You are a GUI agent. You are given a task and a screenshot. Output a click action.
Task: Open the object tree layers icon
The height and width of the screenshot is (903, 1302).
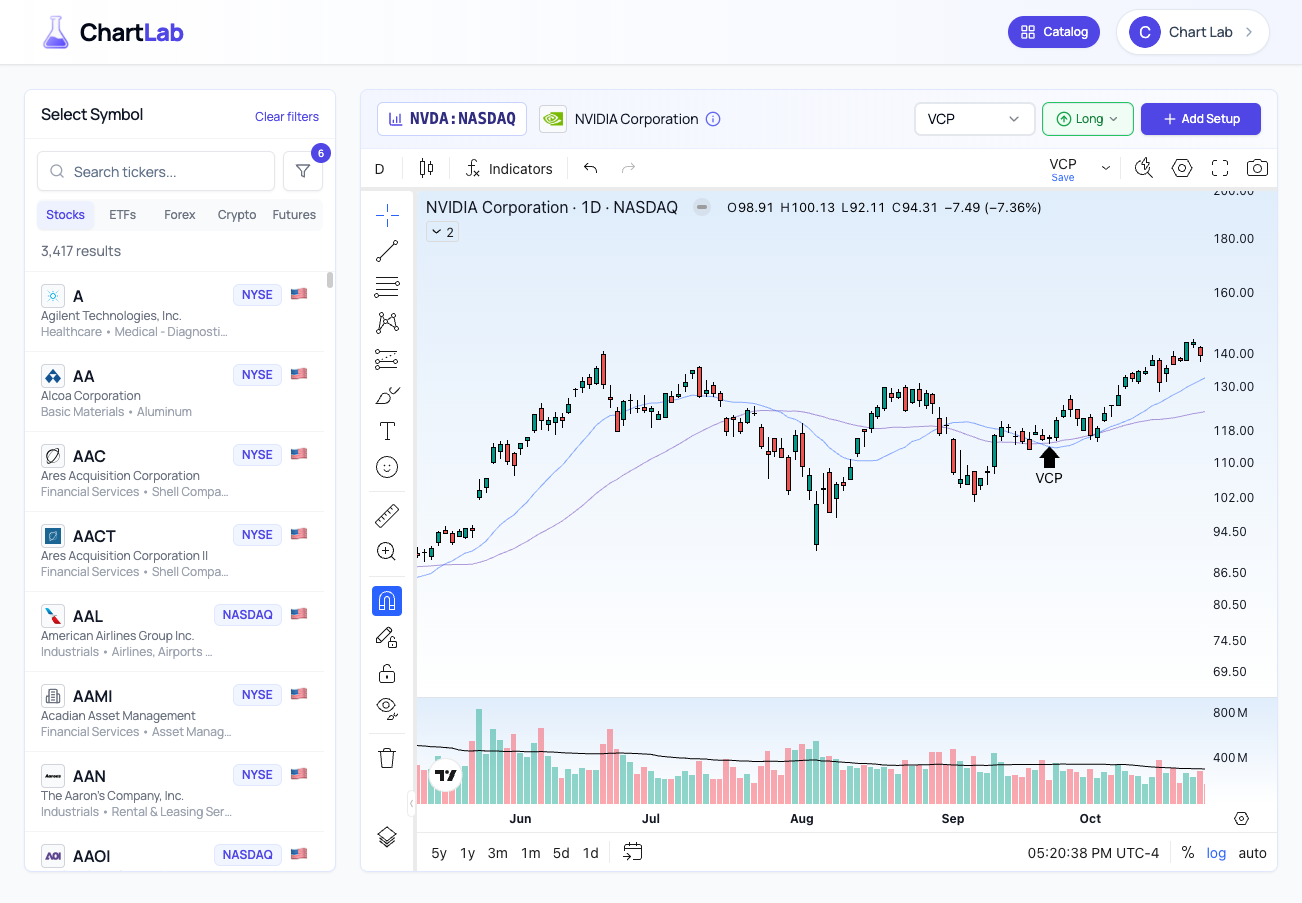[x=387, y=837]
